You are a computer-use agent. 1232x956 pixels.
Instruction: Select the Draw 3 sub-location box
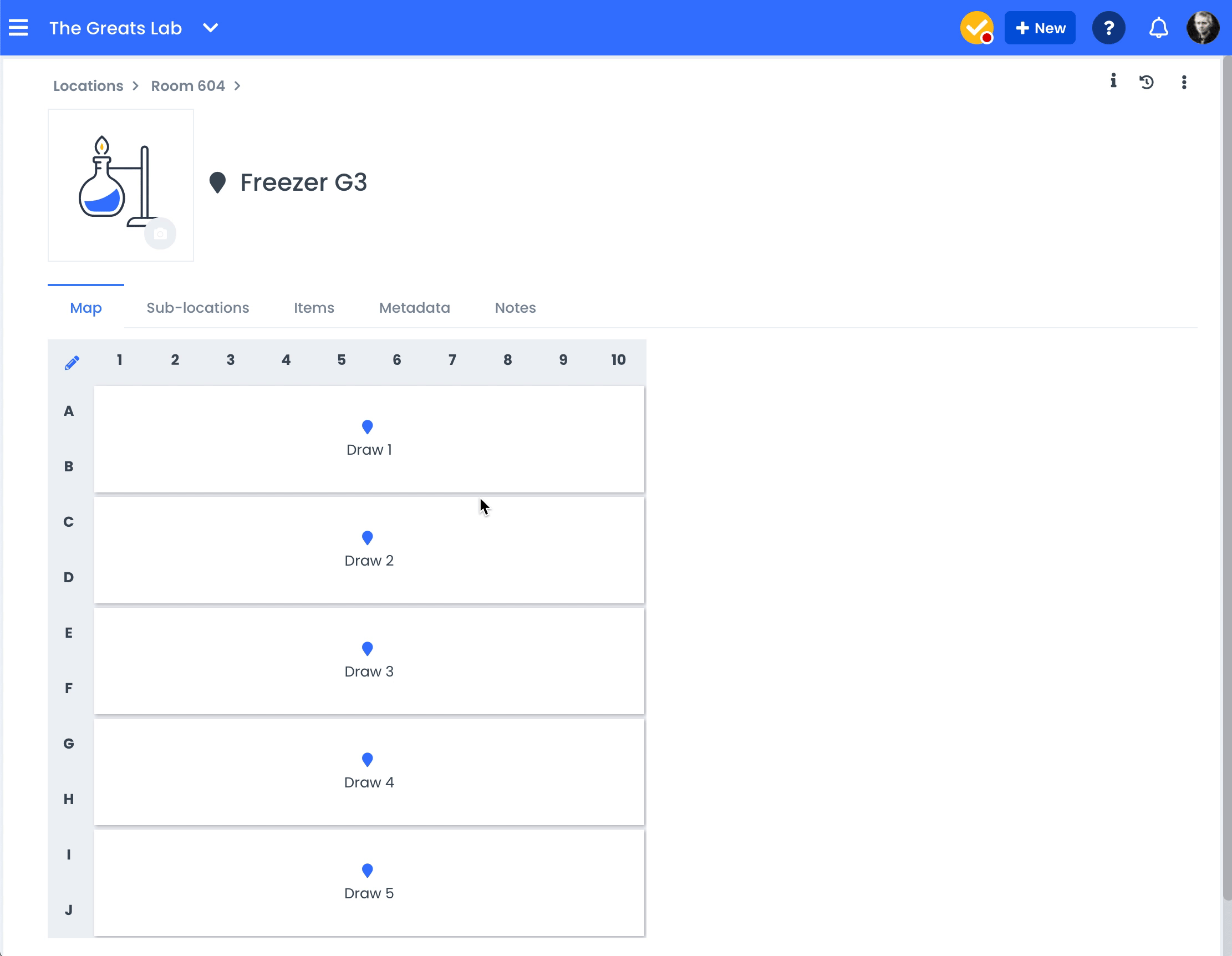pos(369,660)
